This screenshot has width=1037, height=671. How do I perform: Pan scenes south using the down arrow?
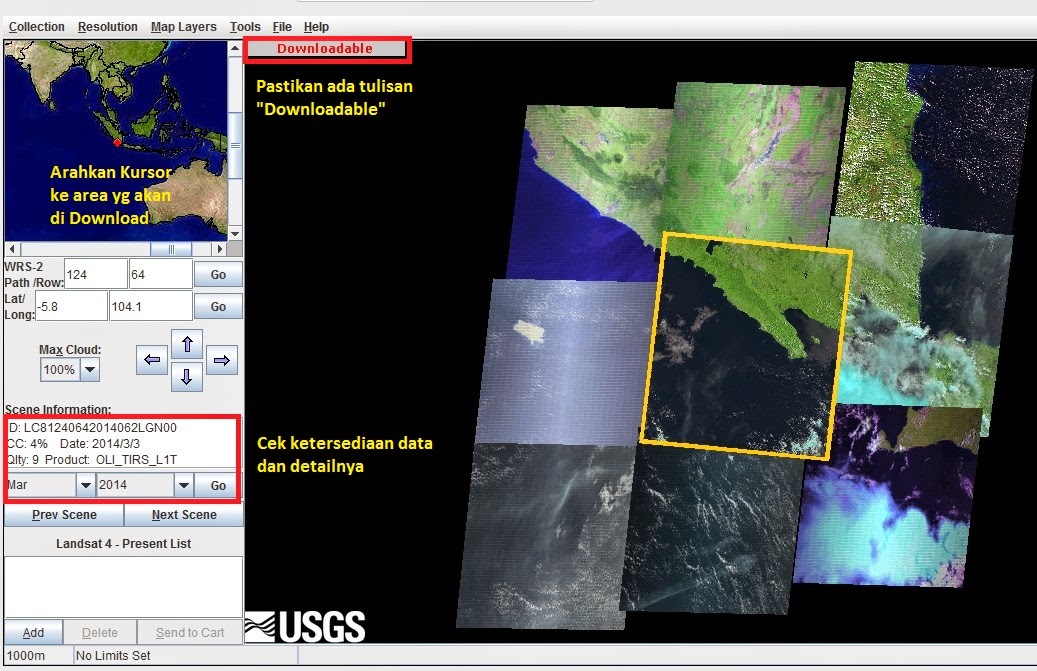tap(187, 378)
